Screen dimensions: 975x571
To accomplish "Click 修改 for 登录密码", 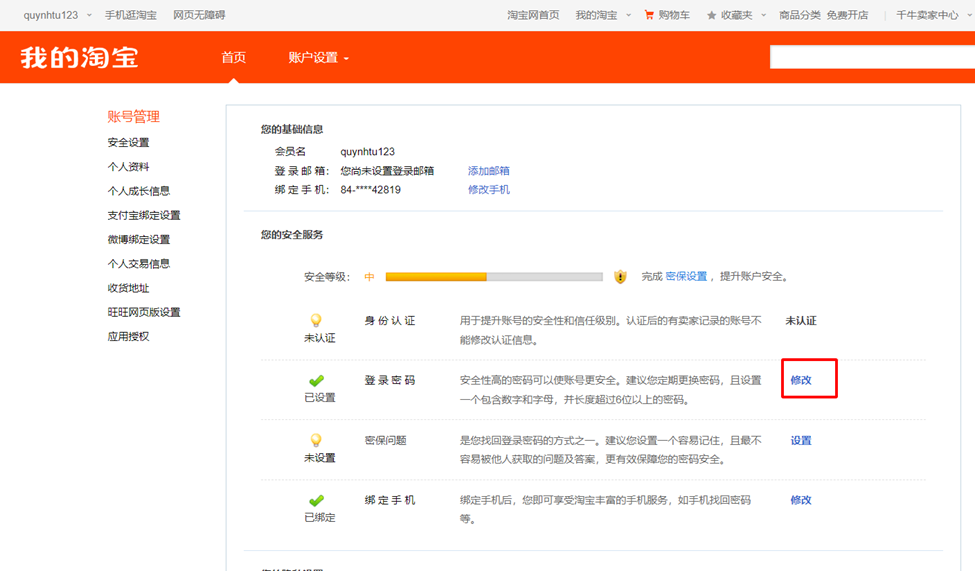I will 801,380.
